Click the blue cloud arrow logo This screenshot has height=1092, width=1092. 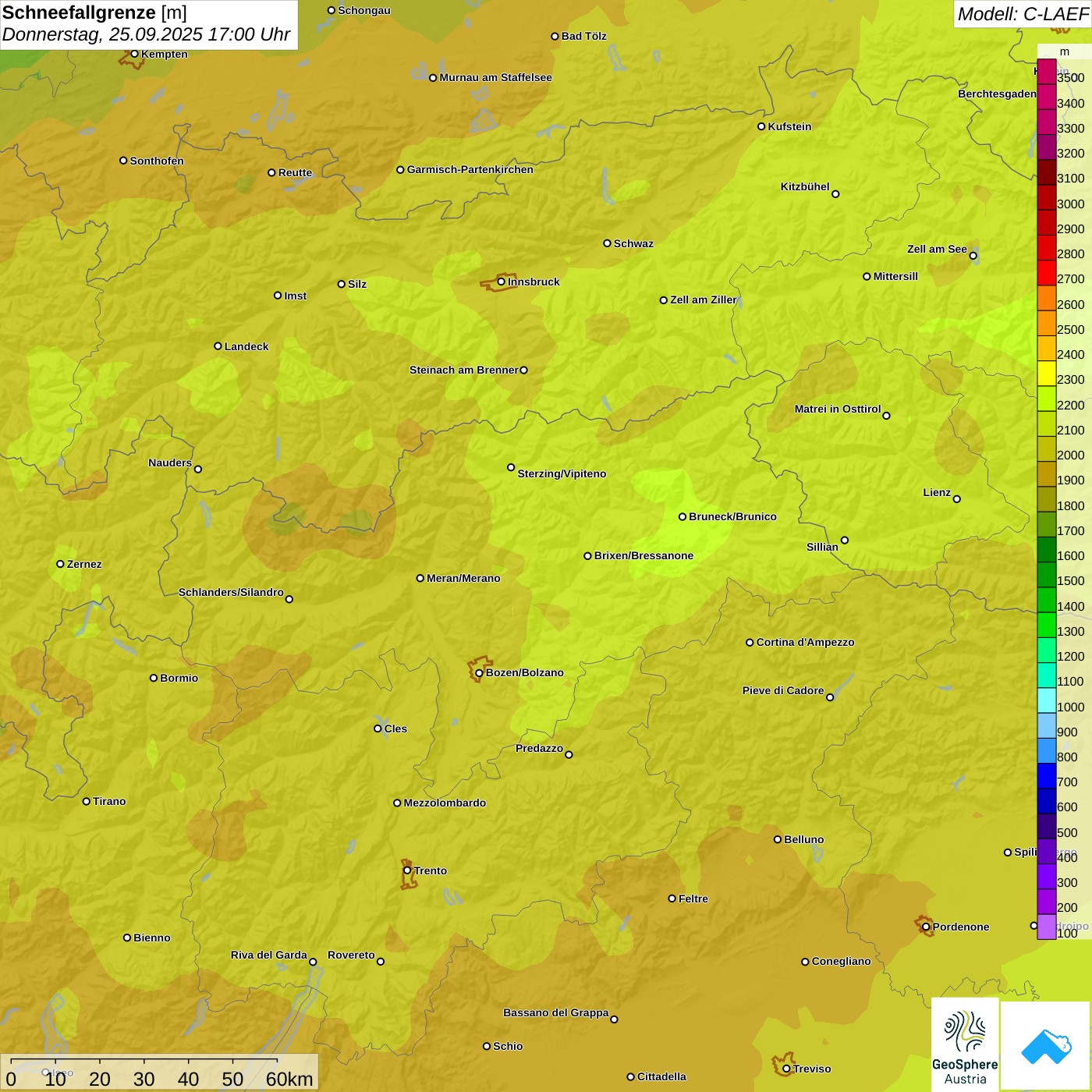(x=1045, y=1046)
